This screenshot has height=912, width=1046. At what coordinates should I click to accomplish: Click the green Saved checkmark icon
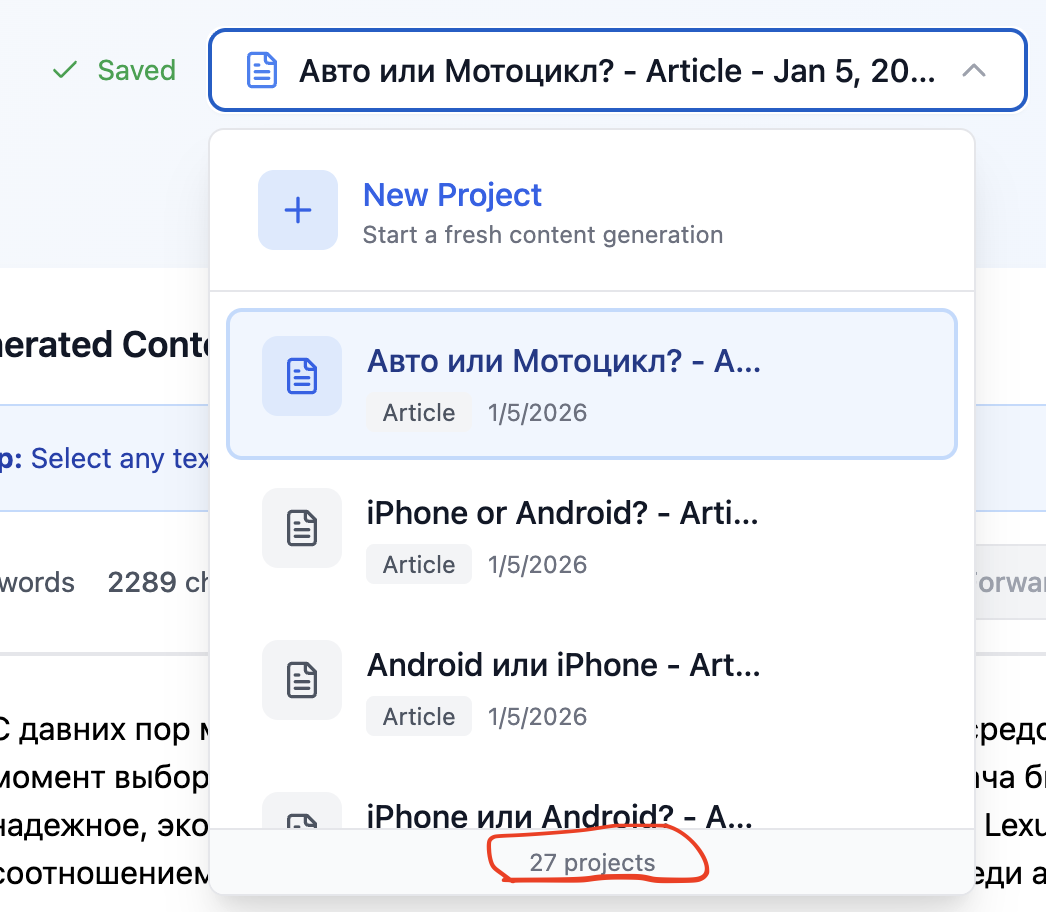point(65,71)
